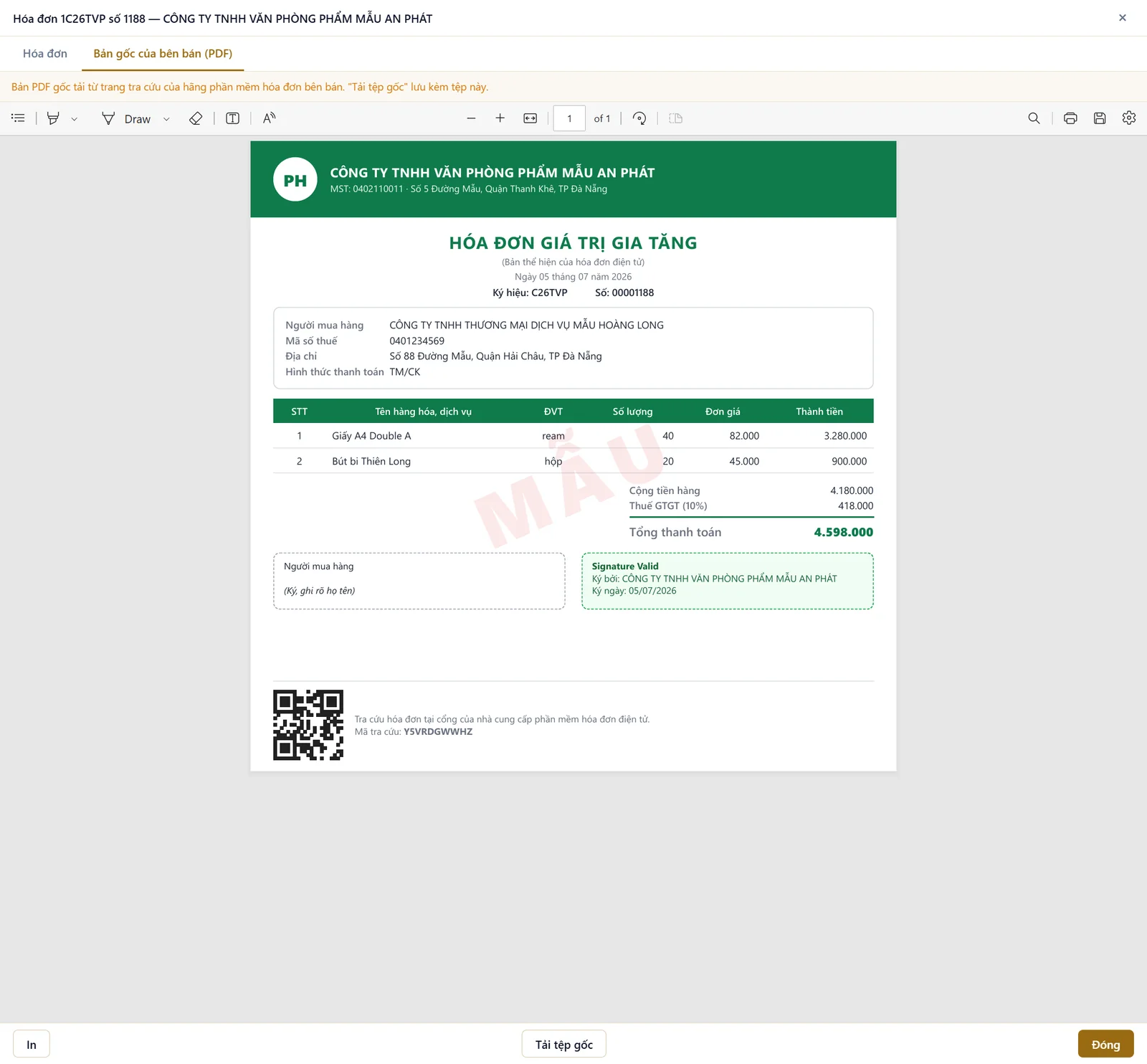Click the lookup code Y5VRDGWWHZ
The height and width of the screenshot is (1064, 1147).
tap(438, 732)
